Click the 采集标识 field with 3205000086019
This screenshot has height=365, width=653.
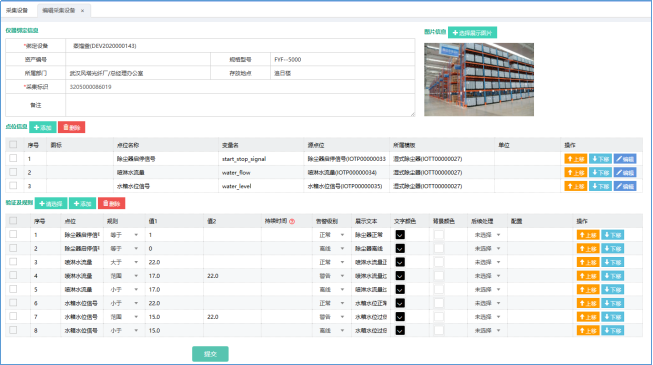240,87
